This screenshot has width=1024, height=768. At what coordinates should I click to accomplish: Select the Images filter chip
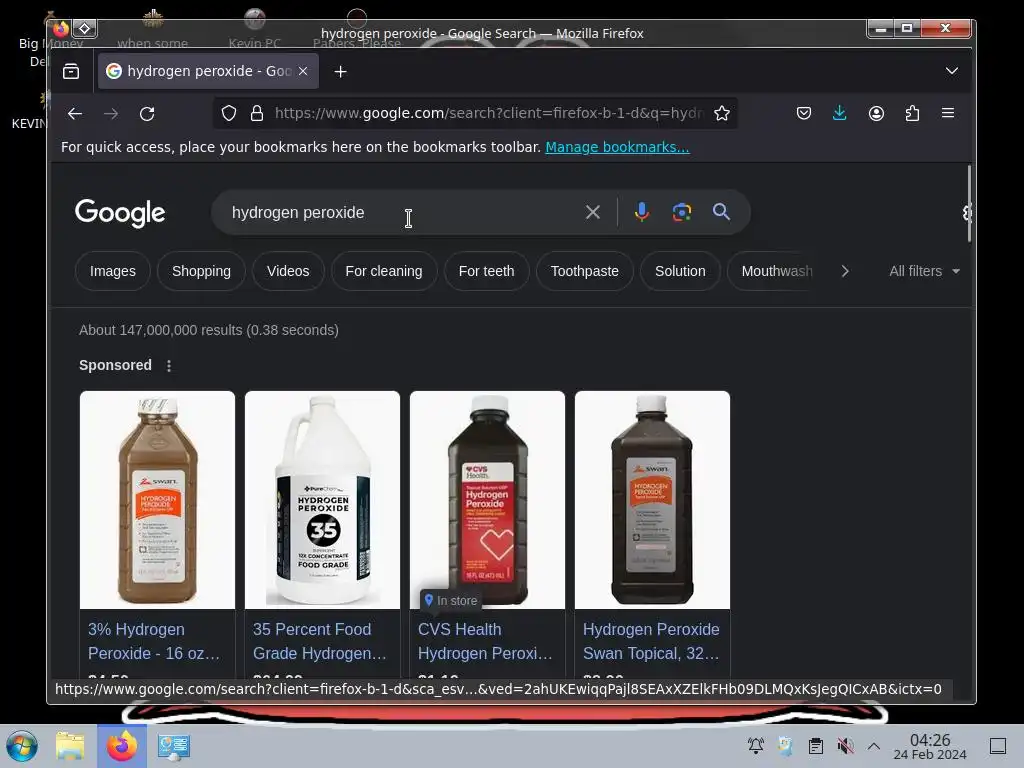pyautogui.click(x=113, y=271)
